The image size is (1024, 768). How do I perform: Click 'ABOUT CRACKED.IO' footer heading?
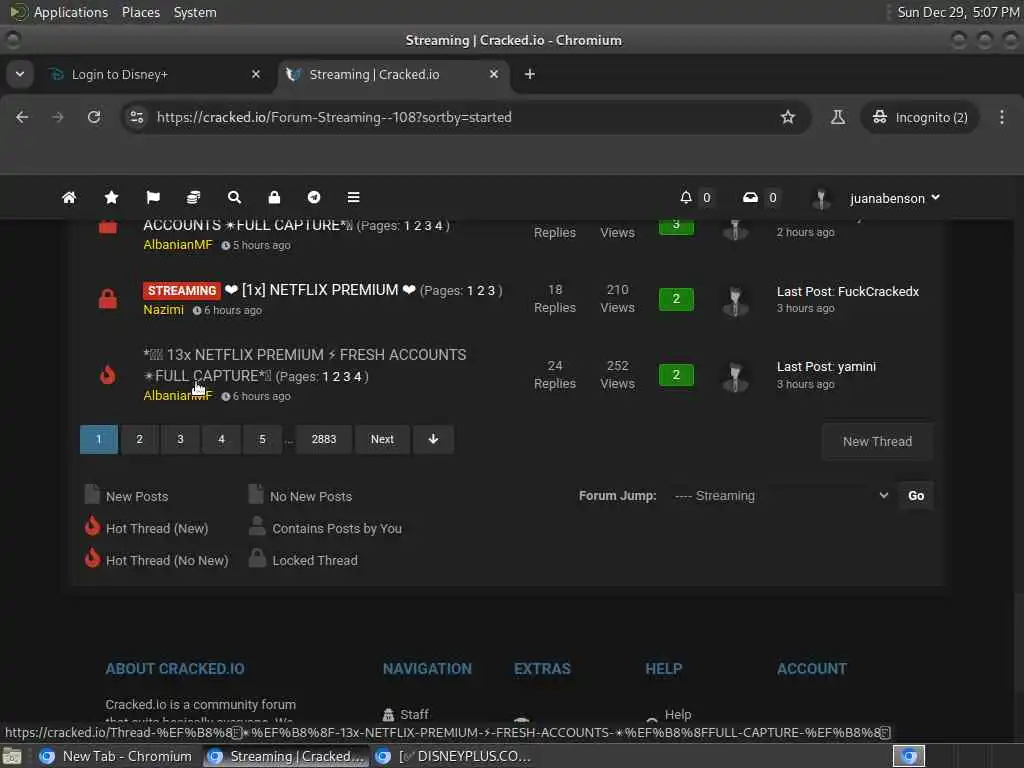(175, 669)
